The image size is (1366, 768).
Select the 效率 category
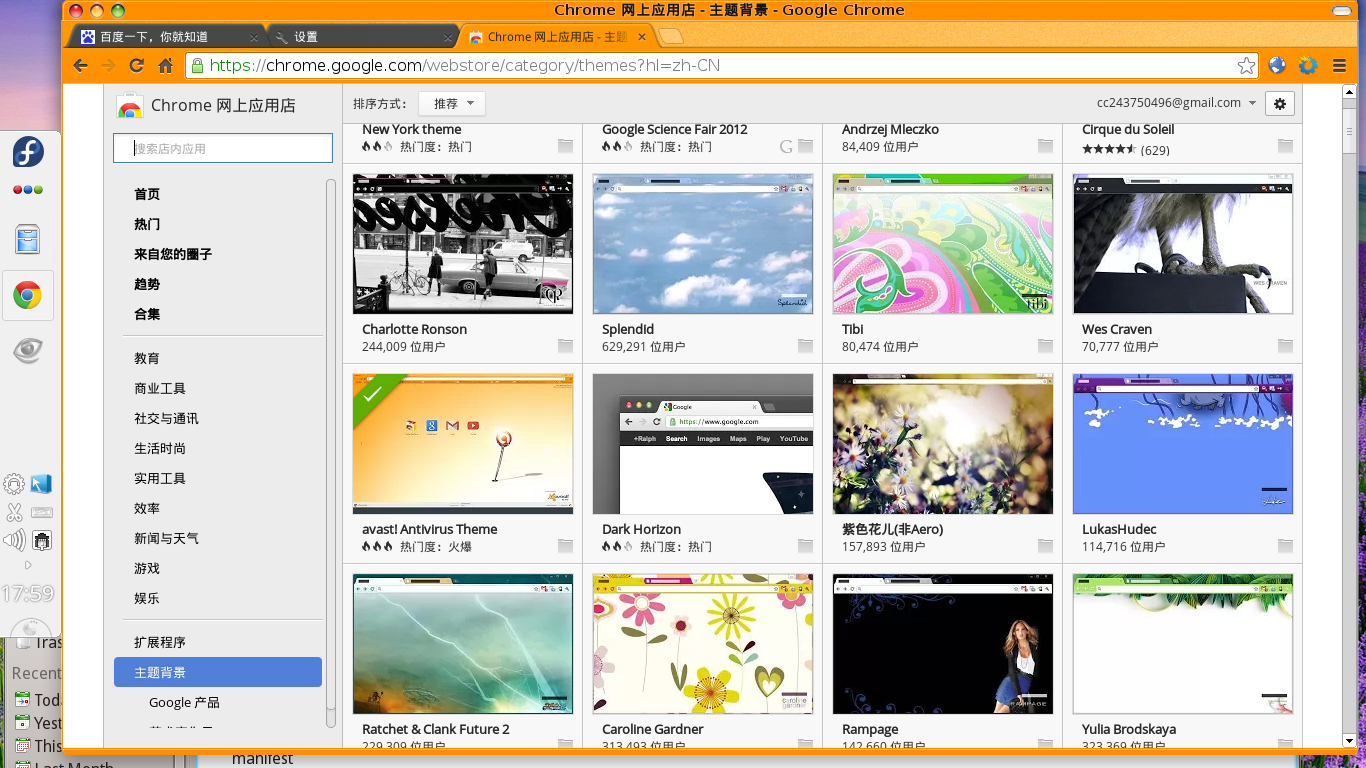147,508
